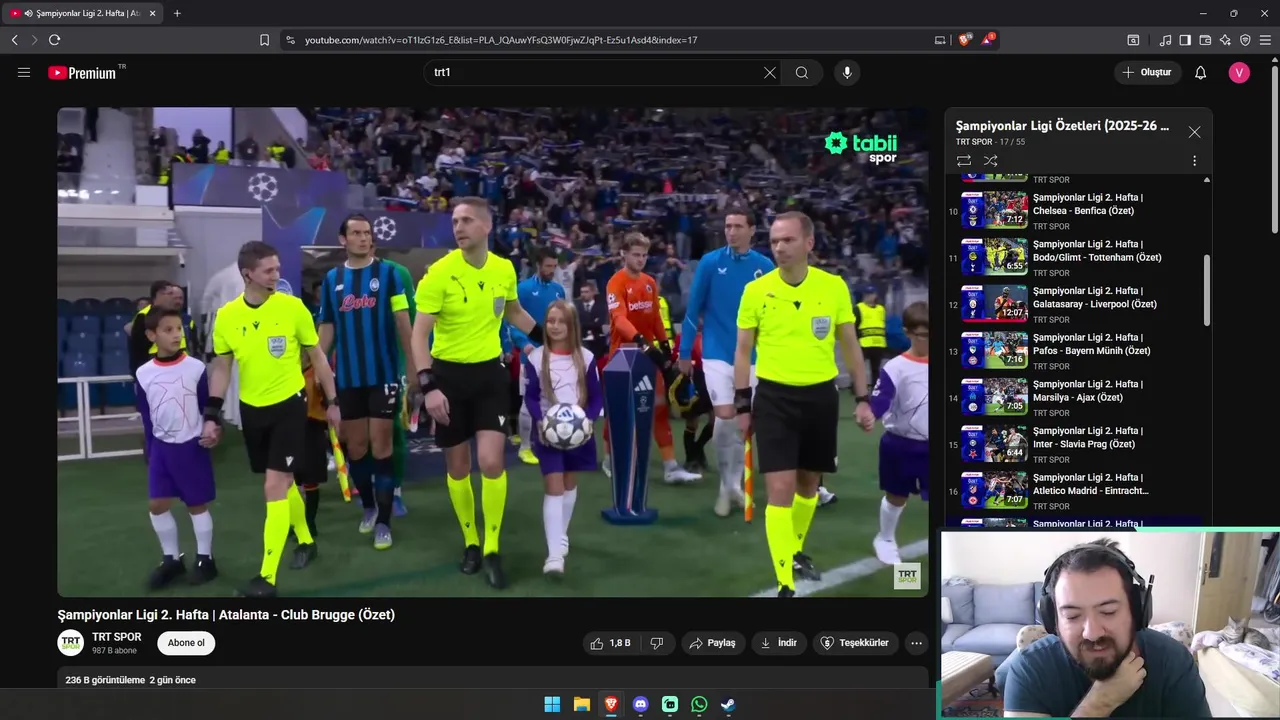Open Brave Rewards triangle icon
Viewport: 1280px width, 720px height.
pyautogui.click(x=988, y=40)
